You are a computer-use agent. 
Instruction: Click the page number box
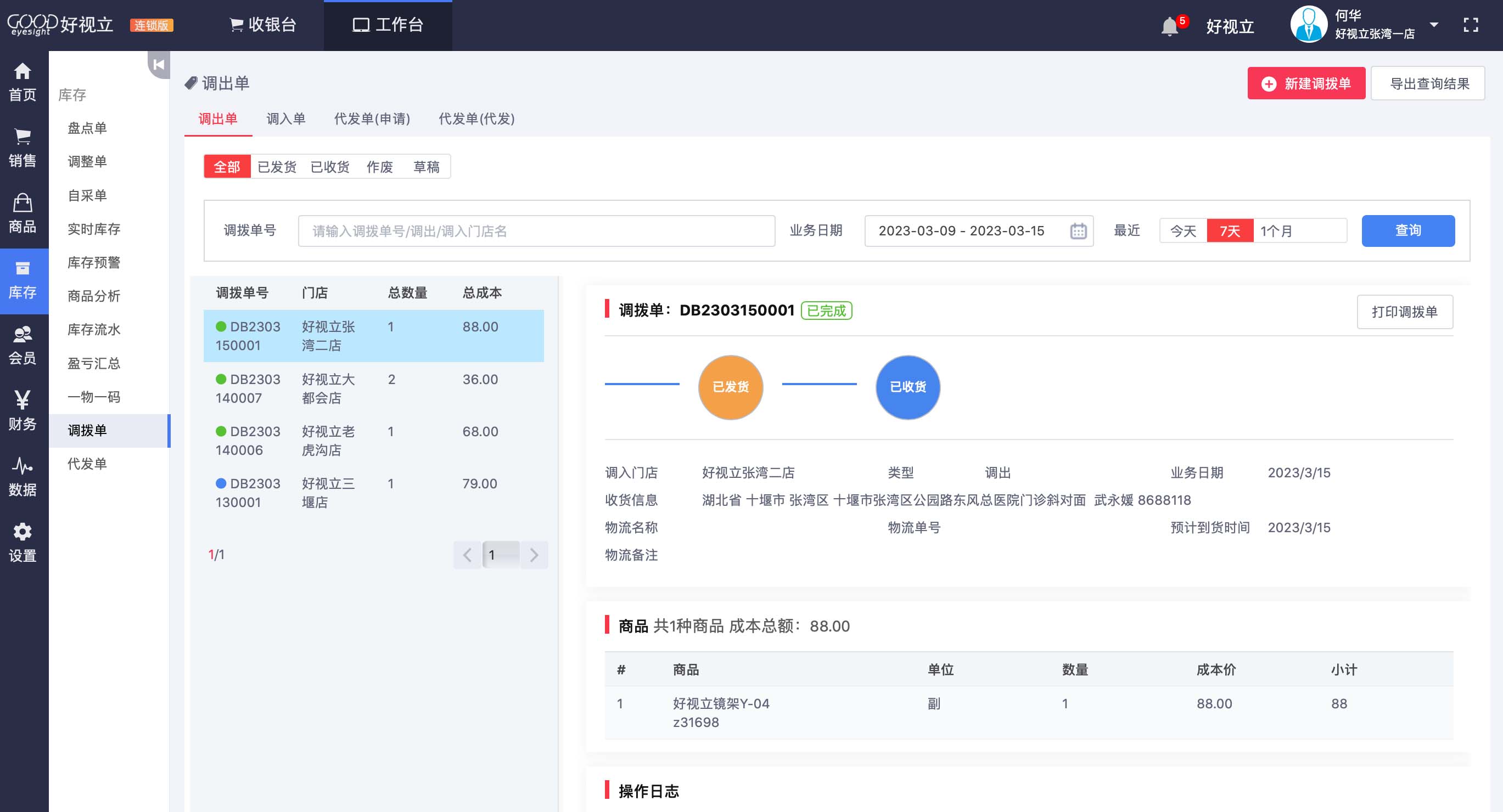point(501,555)
